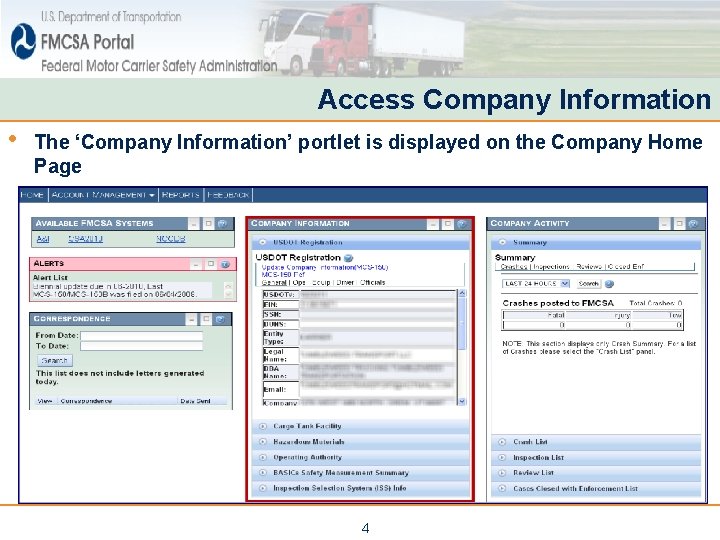Expand the Review List section
This screenshot has width=720, height=540.
pyautogui.click(x=502, y=472)
